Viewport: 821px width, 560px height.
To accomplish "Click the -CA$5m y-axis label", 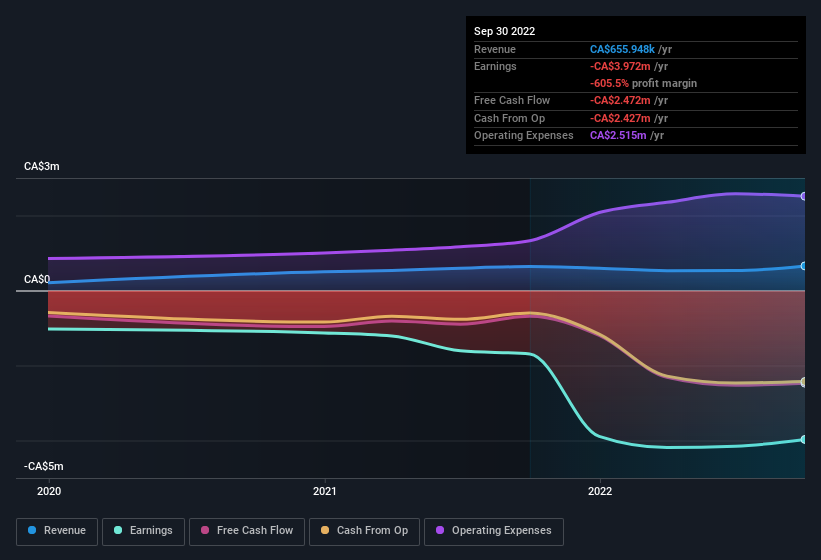I will click(x=43, y=466).
